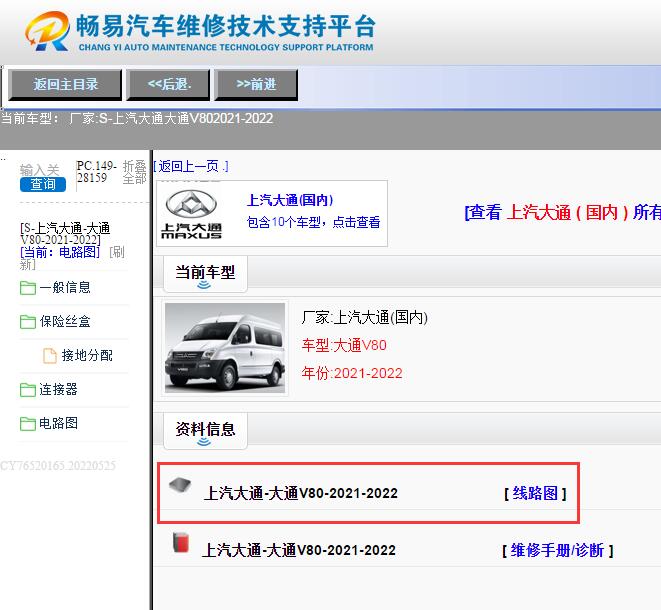The height and width of the screenshot is (610, 661).
Task: Go forward with the >>前进 button
Action: (256, 85)
